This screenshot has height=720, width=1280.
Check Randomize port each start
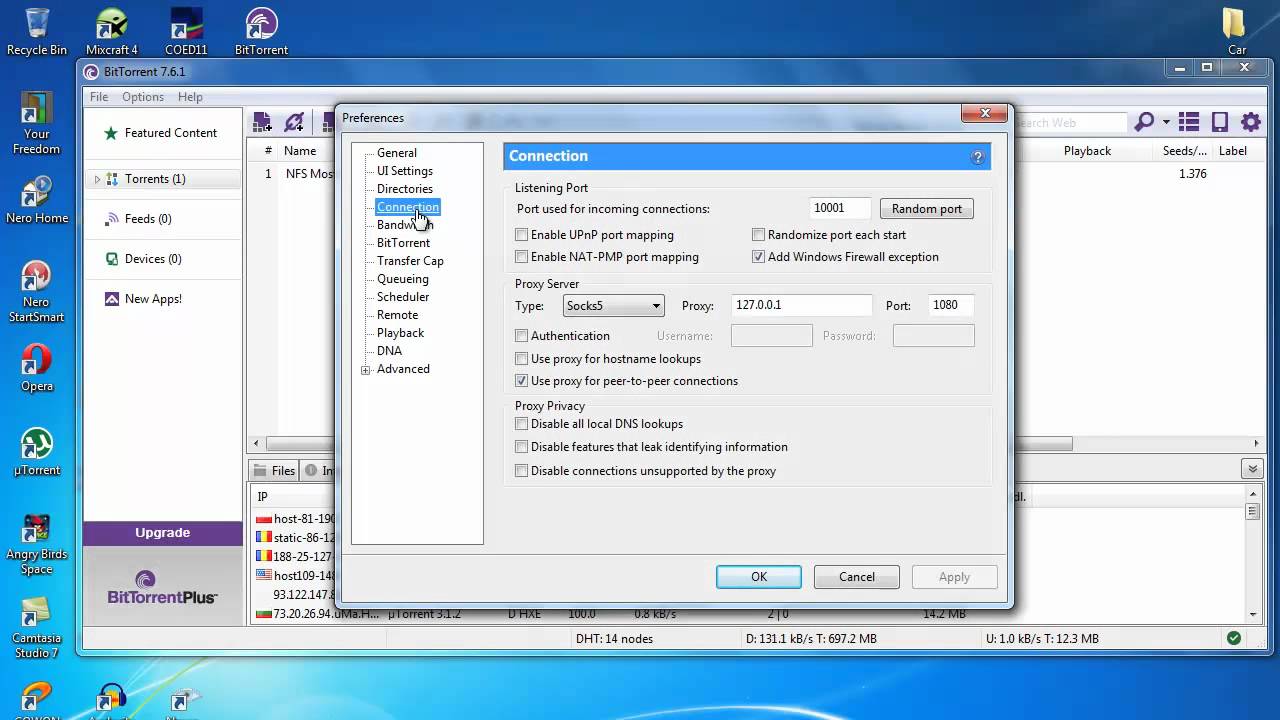click(758, 235)
